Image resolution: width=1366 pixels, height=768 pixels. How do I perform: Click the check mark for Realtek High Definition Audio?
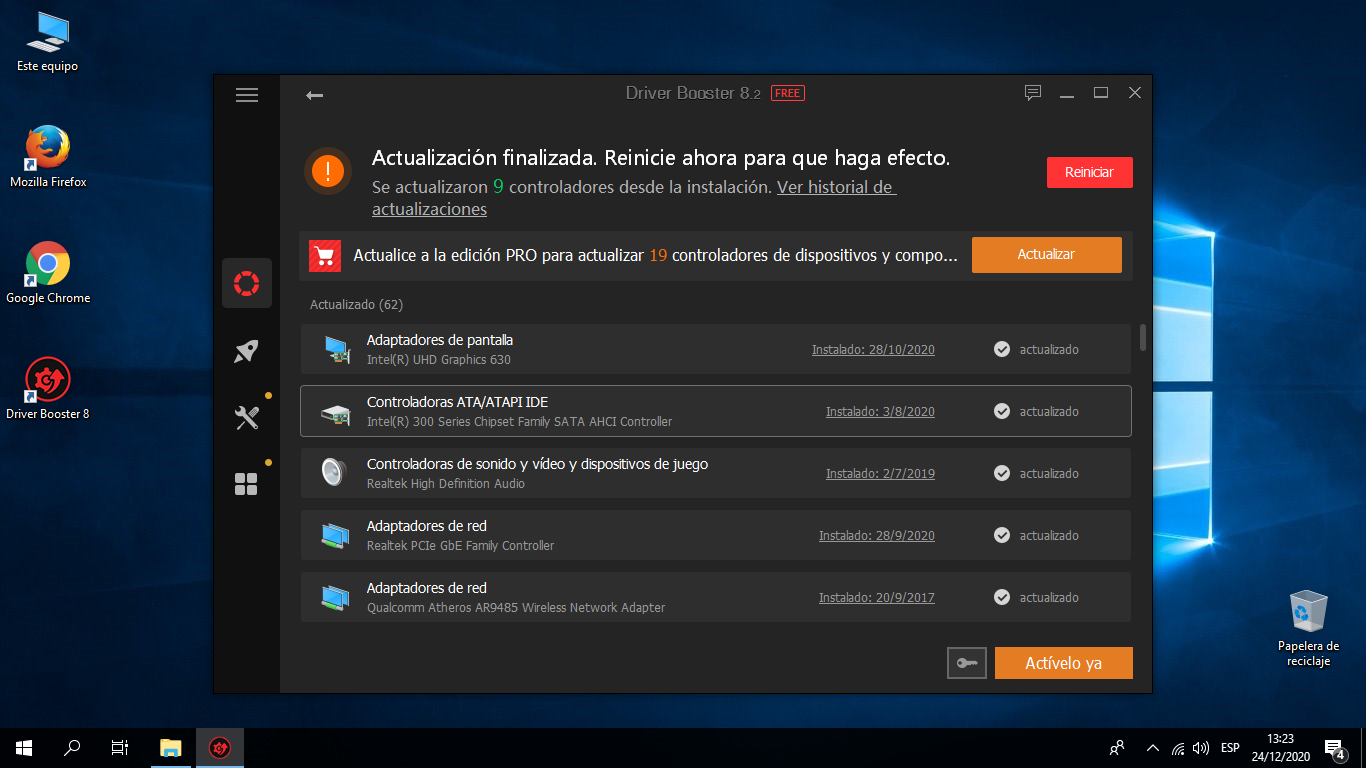[1002, 473]
